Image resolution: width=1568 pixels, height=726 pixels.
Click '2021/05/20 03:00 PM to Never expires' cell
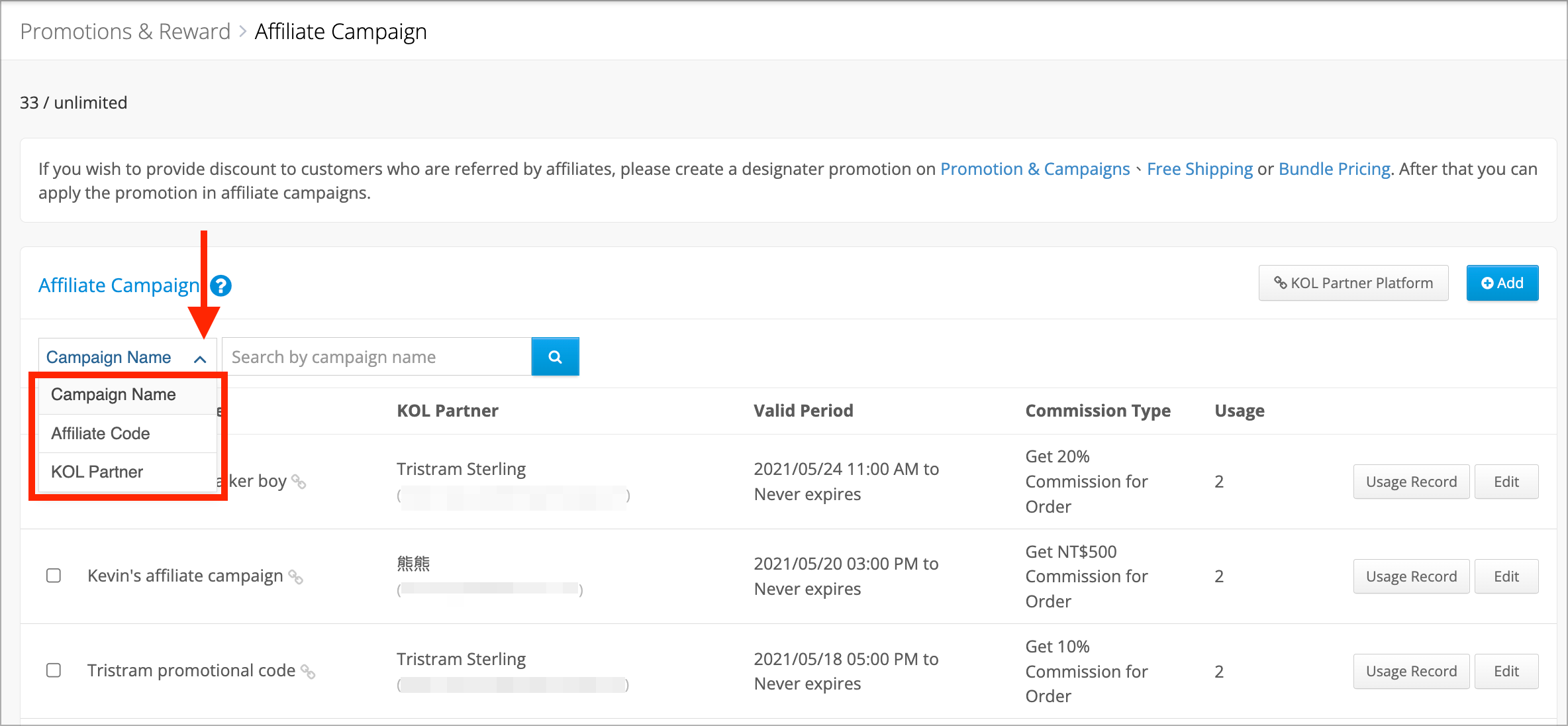coord(846,576)
